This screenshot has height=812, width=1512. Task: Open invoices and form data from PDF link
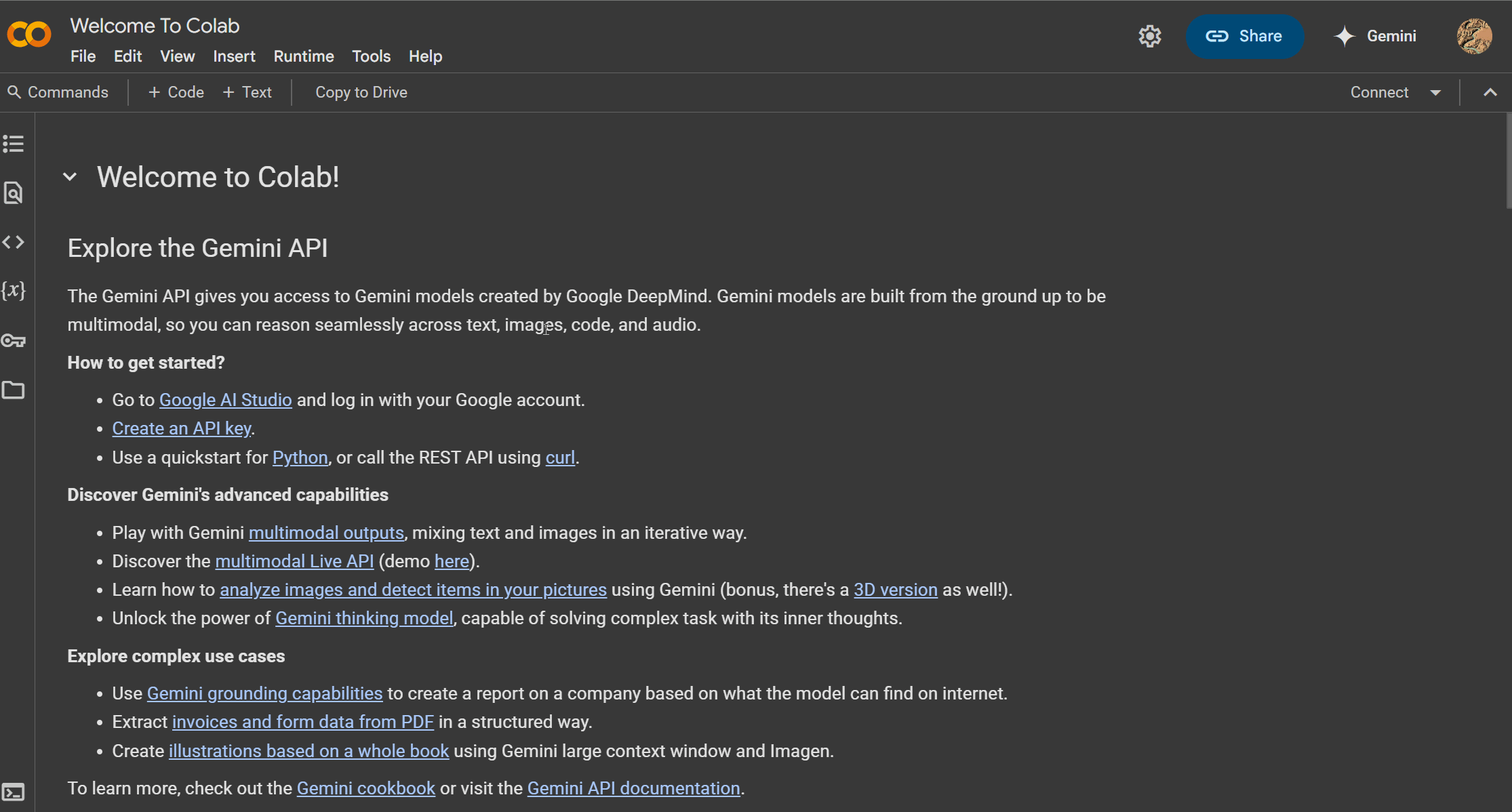click(x=303, y=722)
